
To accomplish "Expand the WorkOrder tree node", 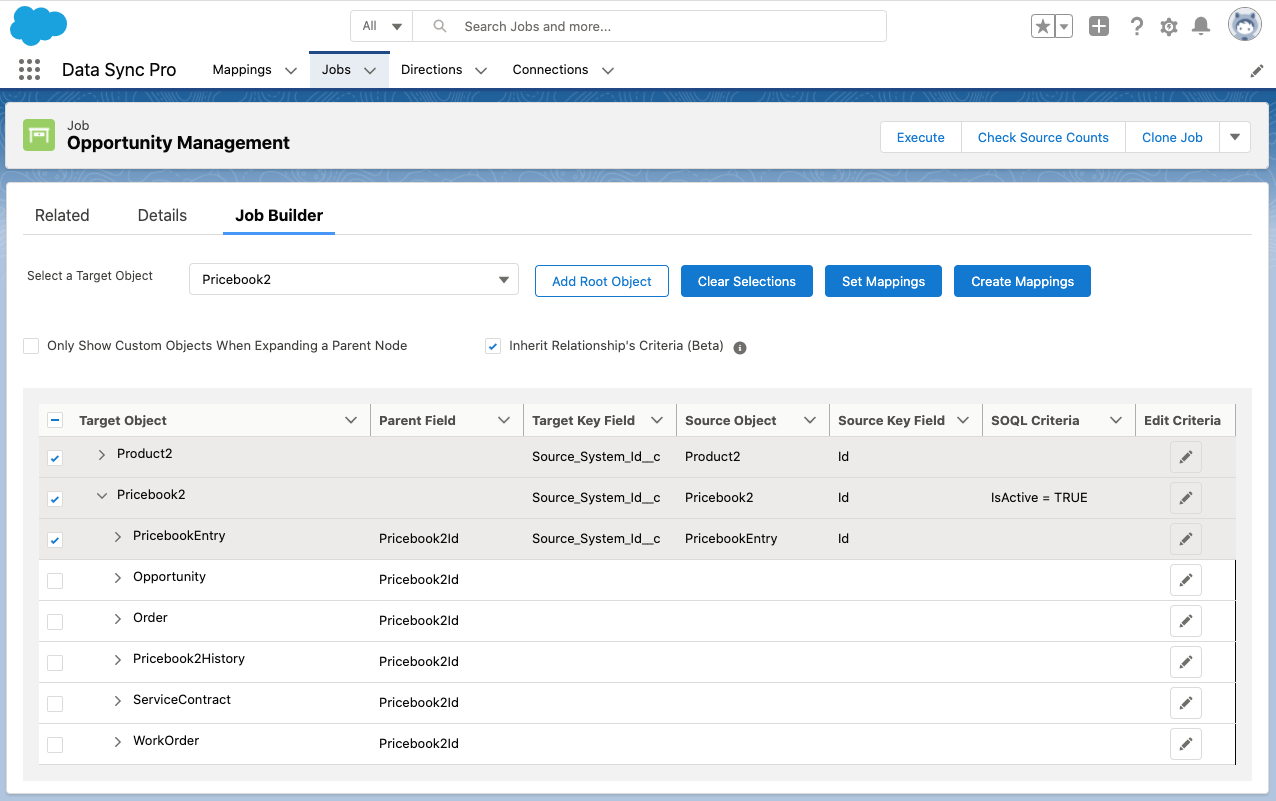I will pyautogui.click(x=118, y=742).
